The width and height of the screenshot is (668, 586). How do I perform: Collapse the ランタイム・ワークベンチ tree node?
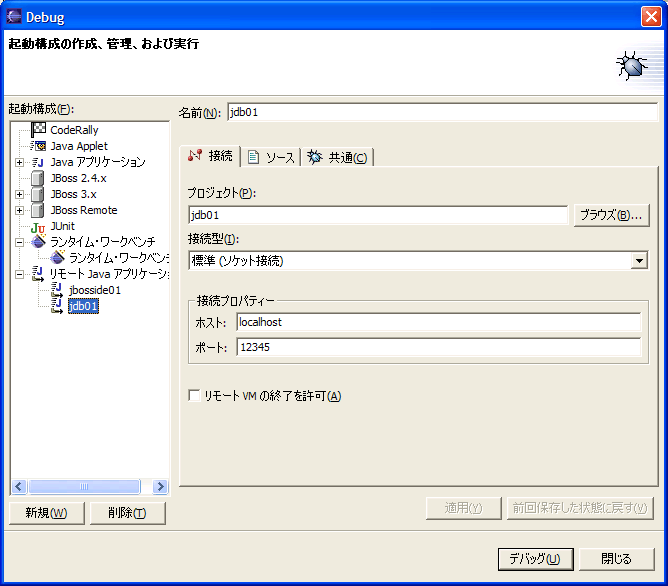point(19,242)
